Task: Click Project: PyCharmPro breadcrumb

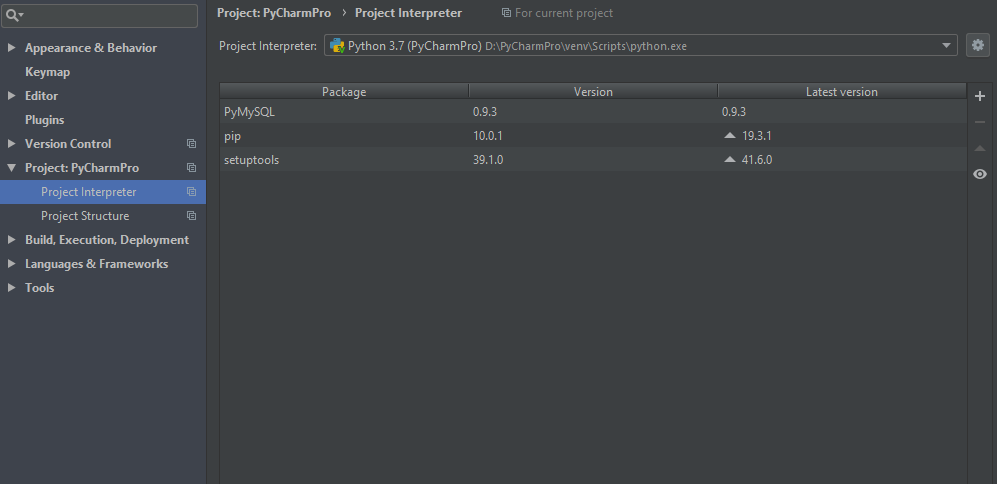Action: [x=274, y=13]
